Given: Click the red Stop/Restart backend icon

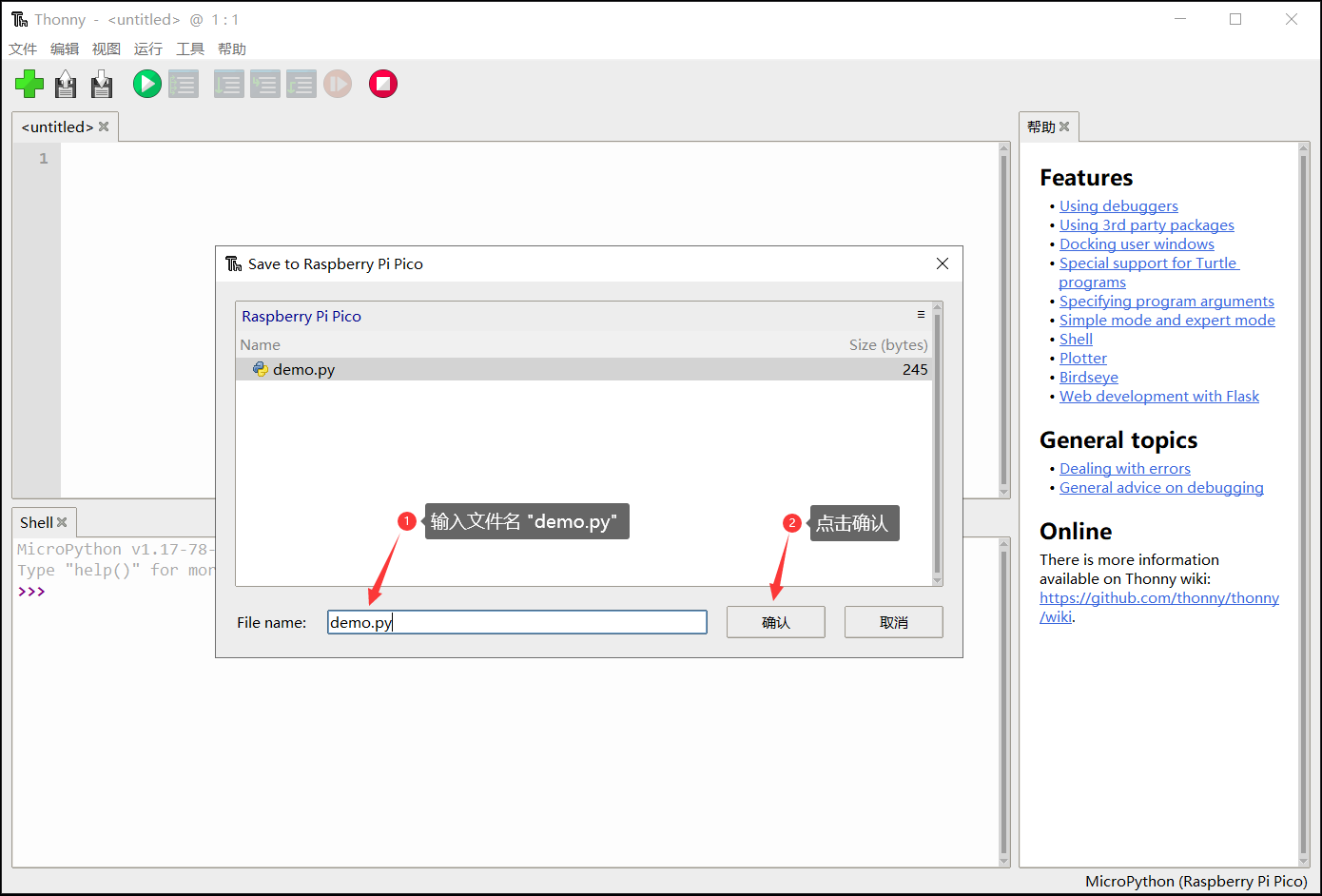Looking at the screenshot, I should [x=383, y=84].
